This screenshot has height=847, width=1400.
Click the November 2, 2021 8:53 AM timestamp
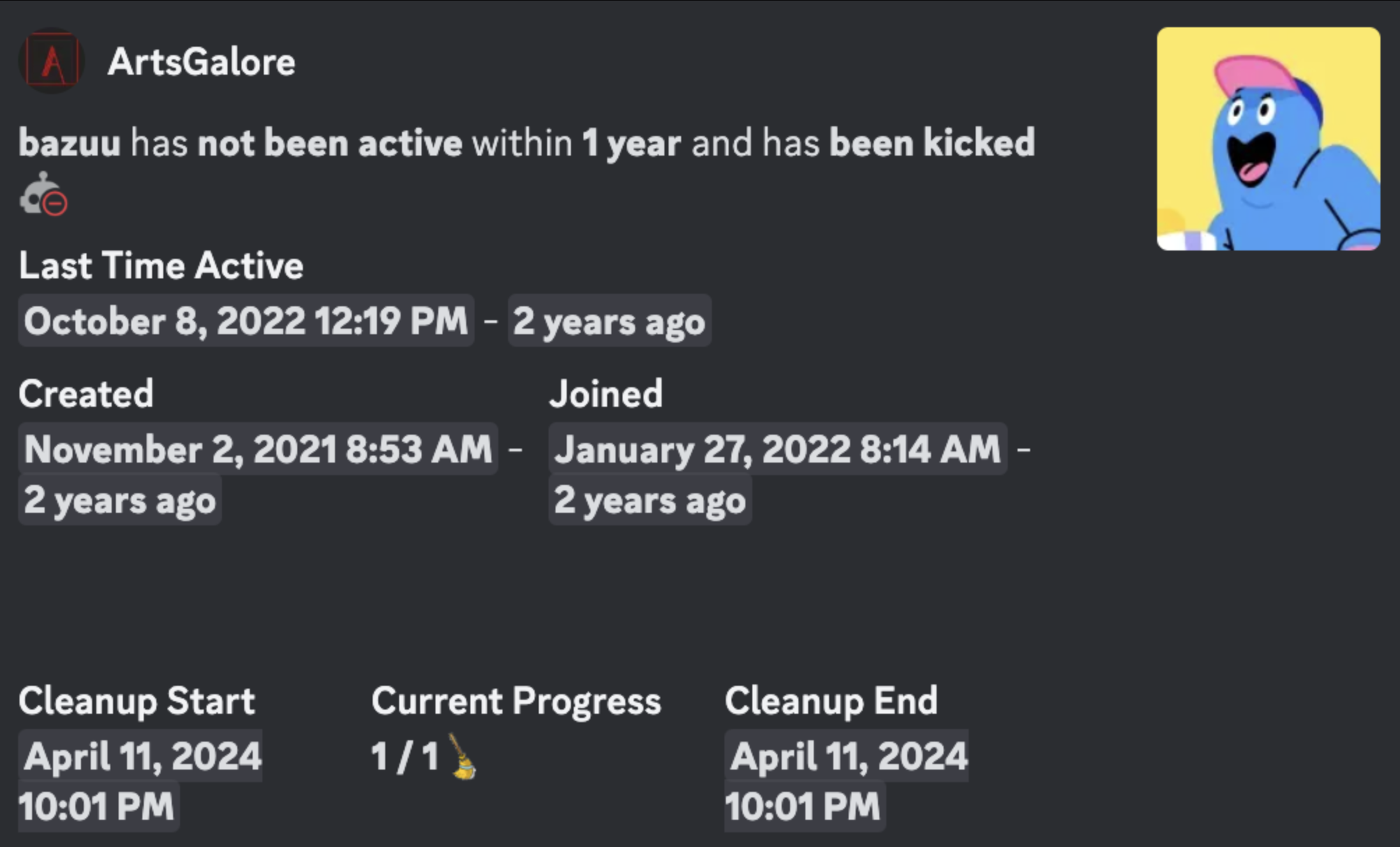pos(258,449)
